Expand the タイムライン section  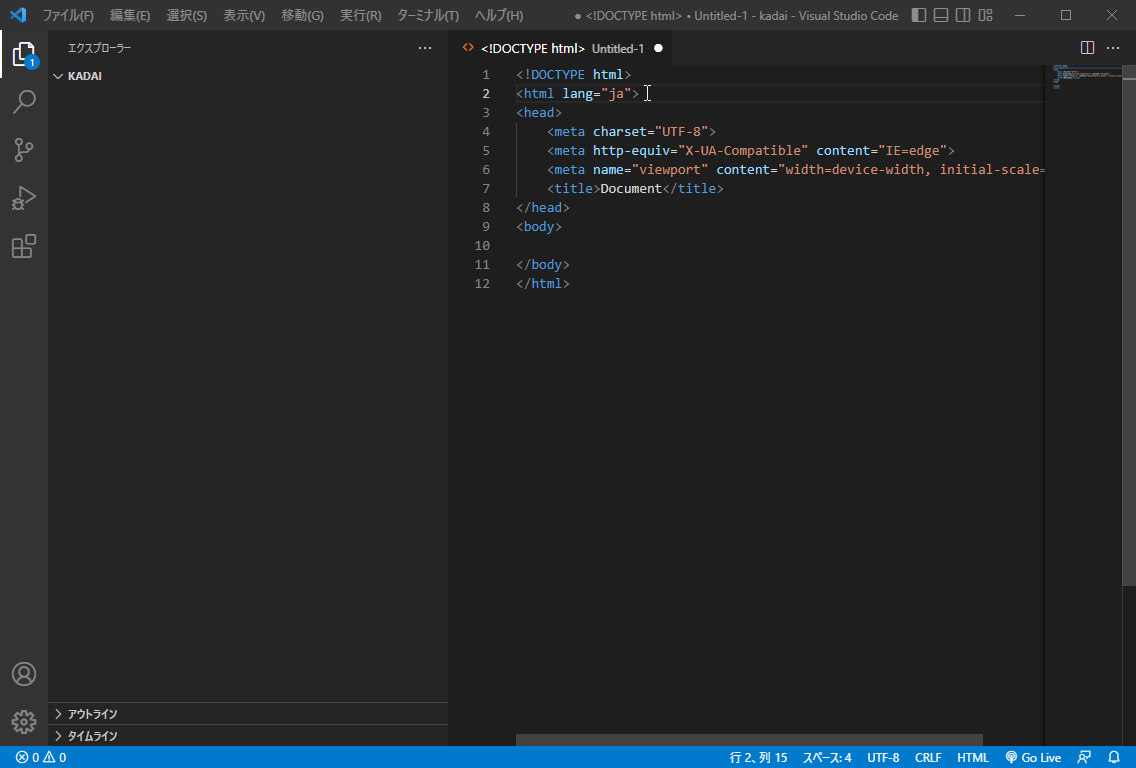tap(92, 736)
